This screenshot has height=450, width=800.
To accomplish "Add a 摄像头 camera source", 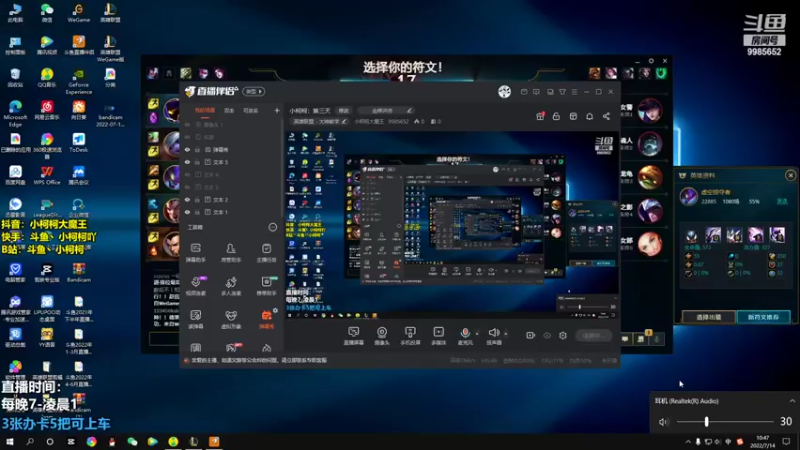I will [x=381, y=336].
